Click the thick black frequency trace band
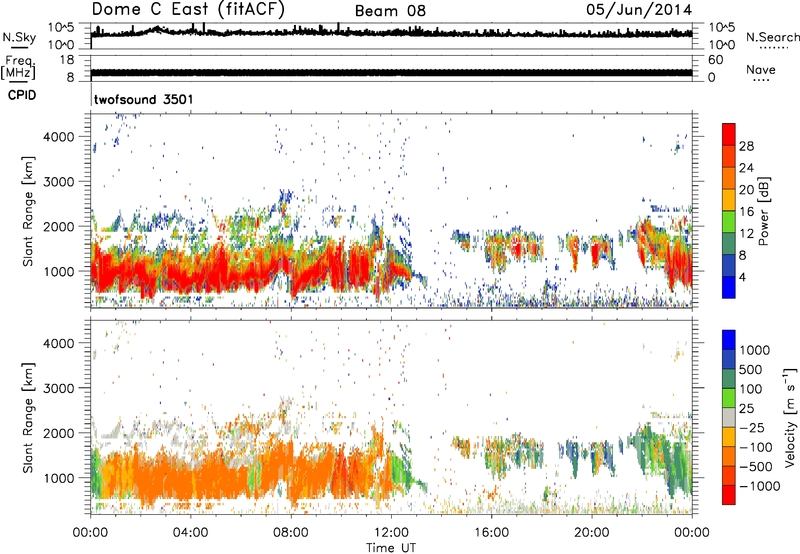800x554 pixels. 391,72
